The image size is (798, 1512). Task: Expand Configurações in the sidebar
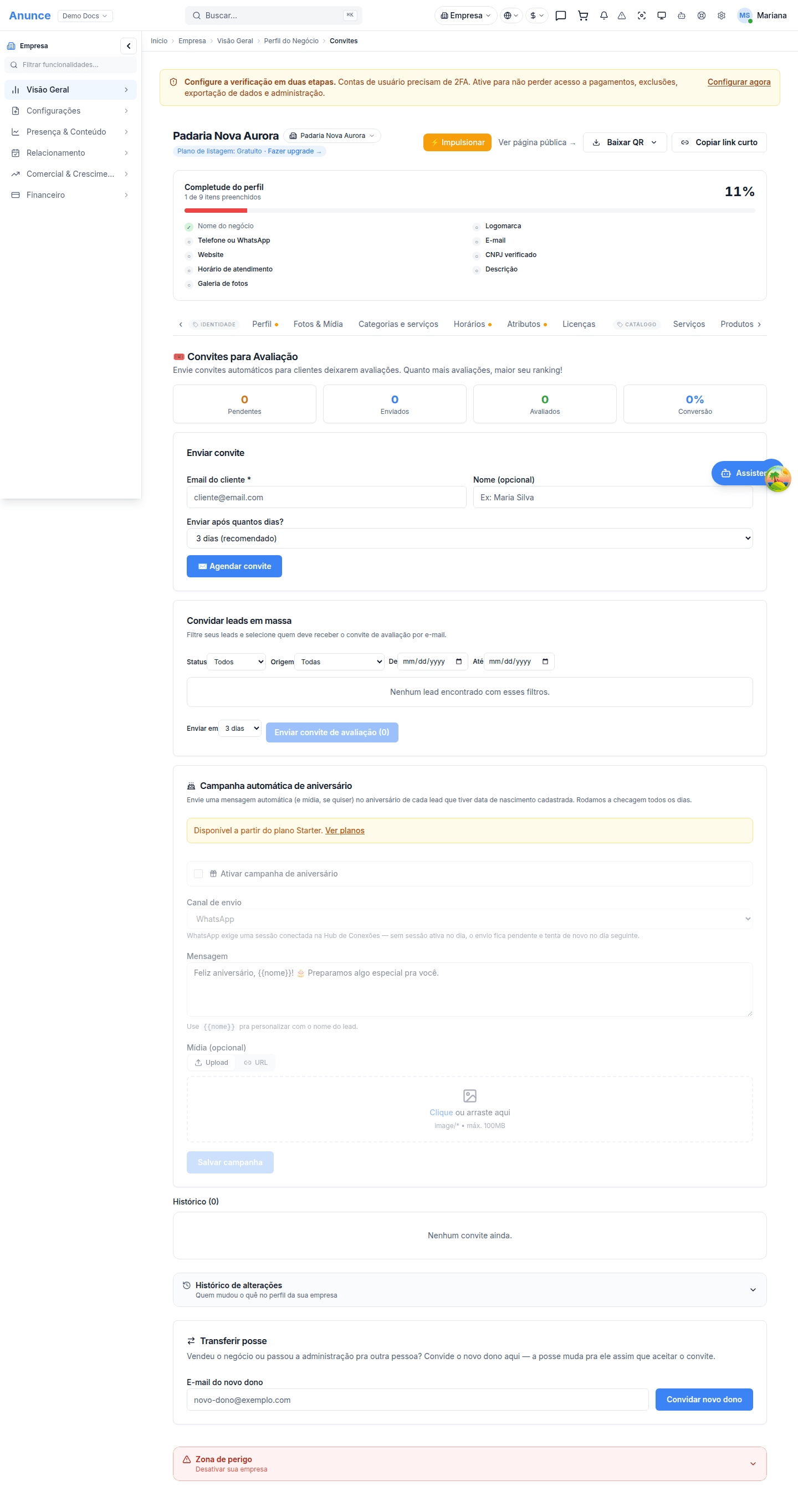click(x=70, y=111)
